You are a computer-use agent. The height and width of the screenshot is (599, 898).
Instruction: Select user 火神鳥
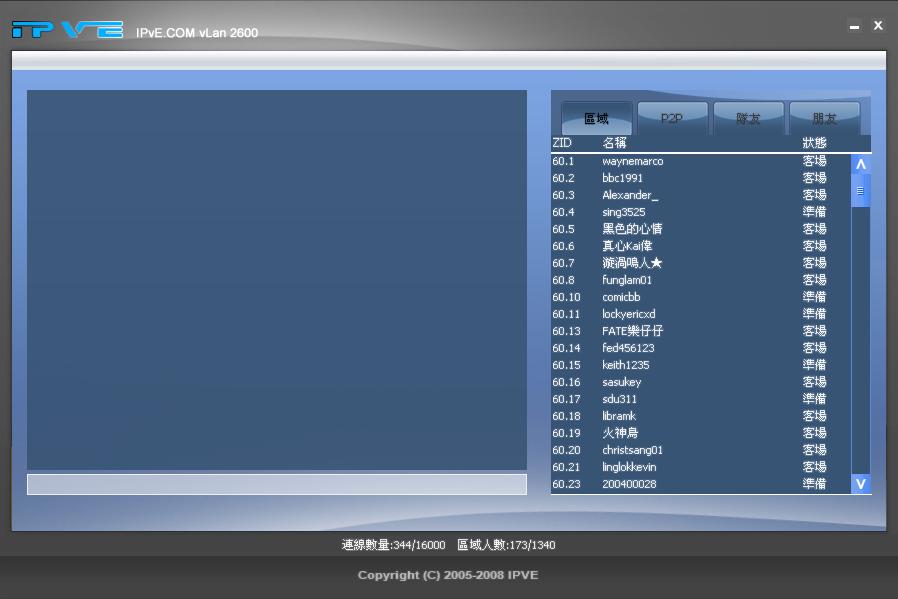(700, 433)
